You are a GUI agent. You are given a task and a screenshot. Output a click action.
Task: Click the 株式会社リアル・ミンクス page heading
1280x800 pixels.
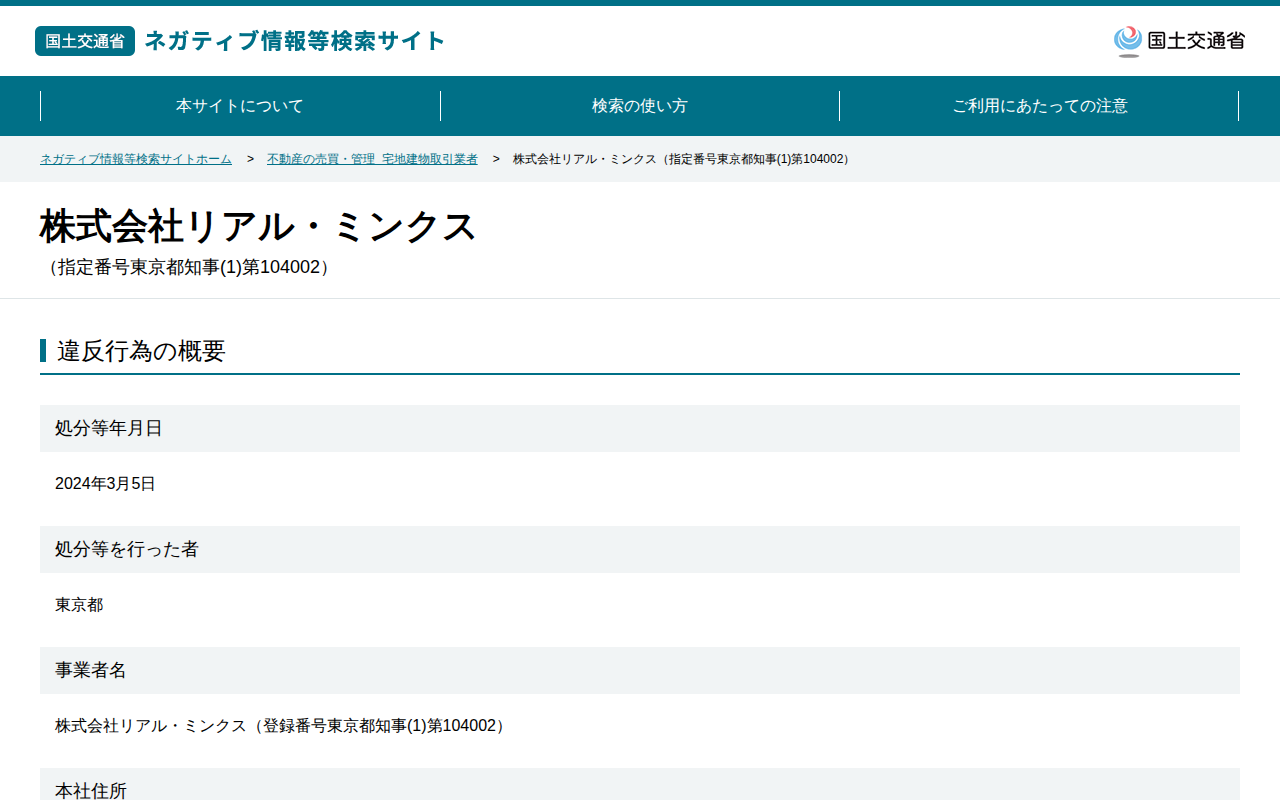pyautogui.click(x=259, y=227)
